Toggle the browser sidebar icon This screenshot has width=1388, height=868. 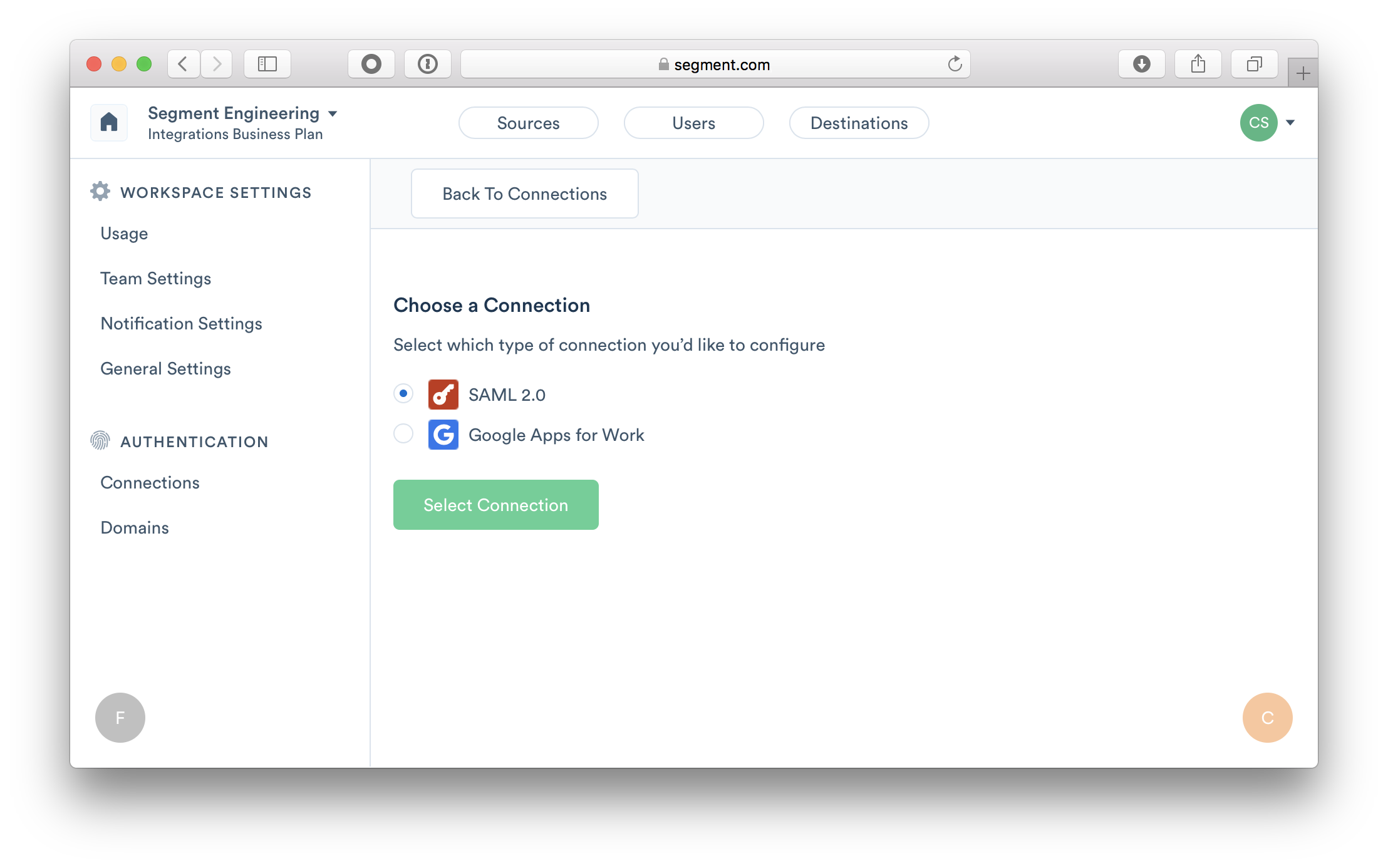pyautogui.click(x=267, y=64)
